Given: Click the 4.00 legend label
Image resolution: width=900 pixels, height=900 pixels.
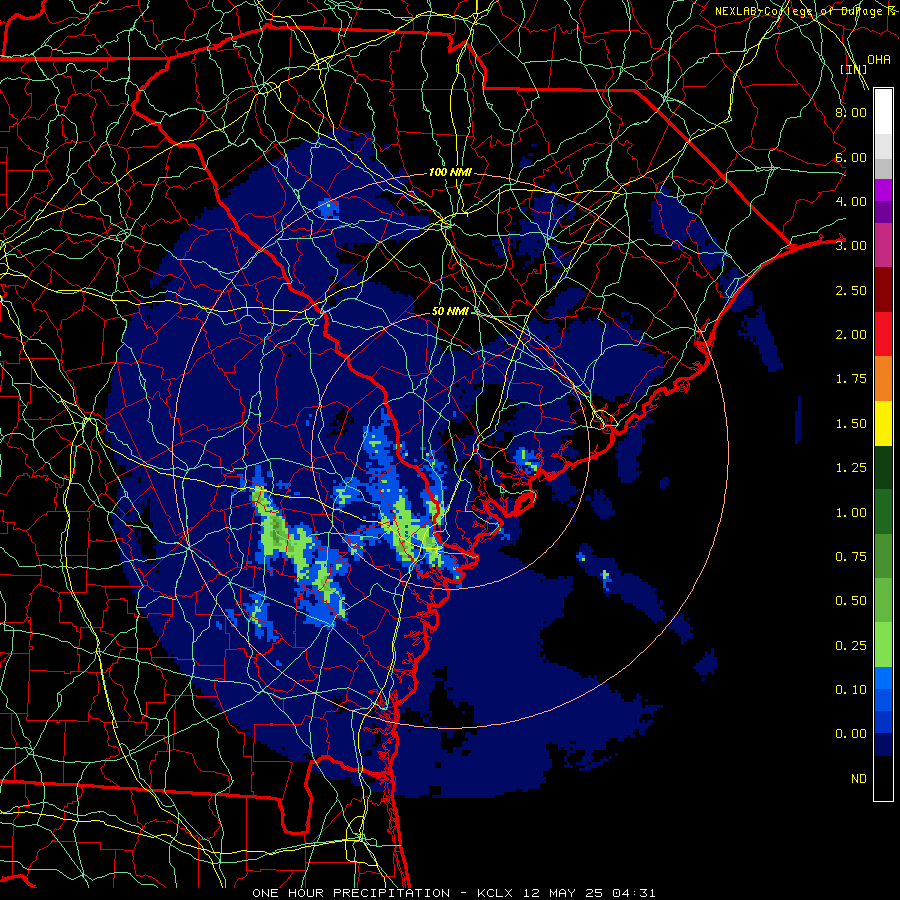Looking at the screenshot, I should [x=851, y=201].
